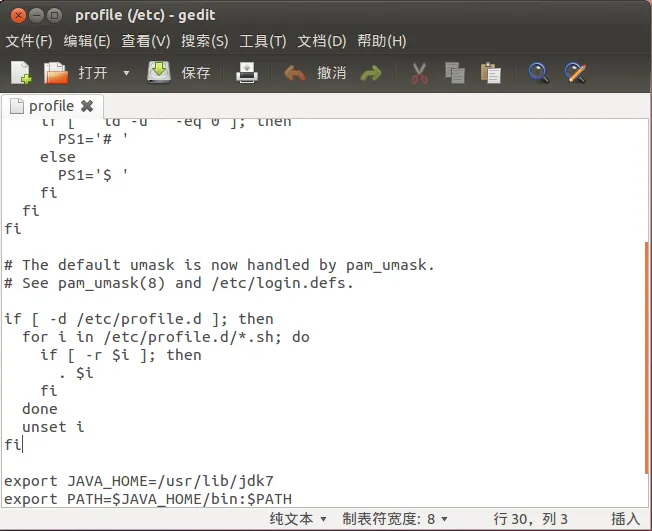Click the line 'done'
The image size is (652, 531).
[40, 409]
